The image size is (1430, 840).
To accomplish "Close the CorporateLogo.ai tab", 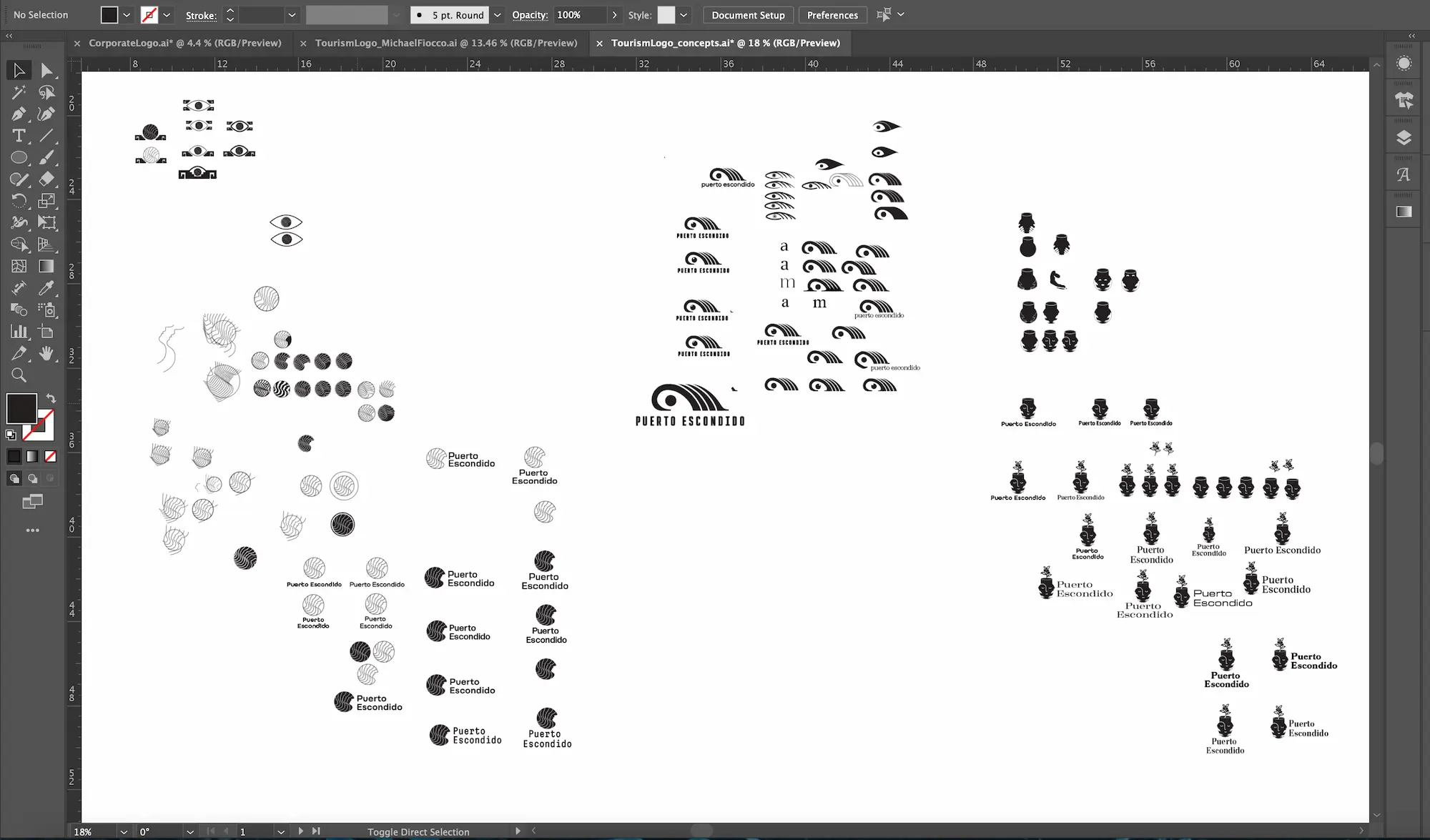I will click(77, 44).
